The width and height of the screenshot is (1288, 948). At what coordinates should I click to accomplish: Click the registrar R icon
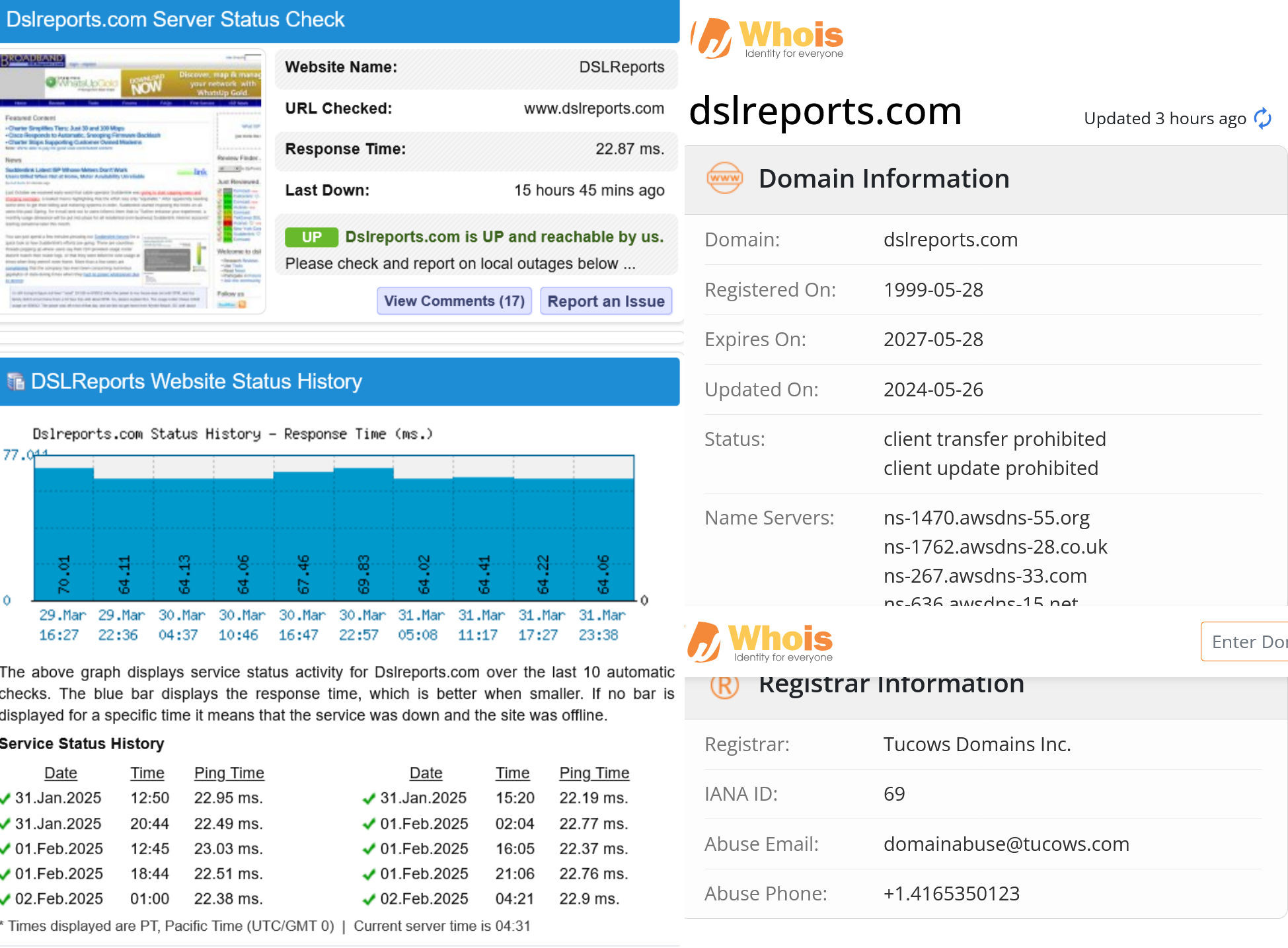[724, 686]
